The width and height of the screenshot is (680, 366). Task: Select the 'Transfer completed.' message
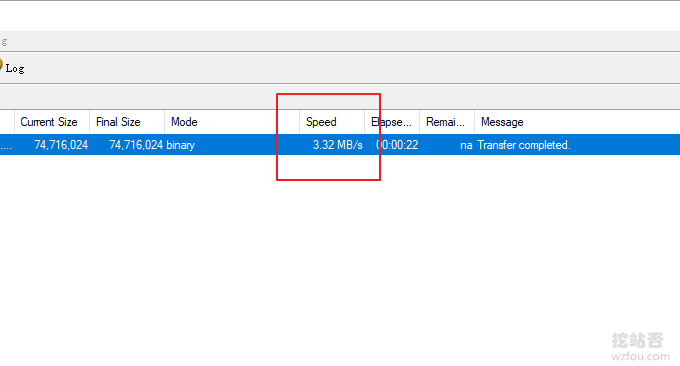(x=524, y=145)
